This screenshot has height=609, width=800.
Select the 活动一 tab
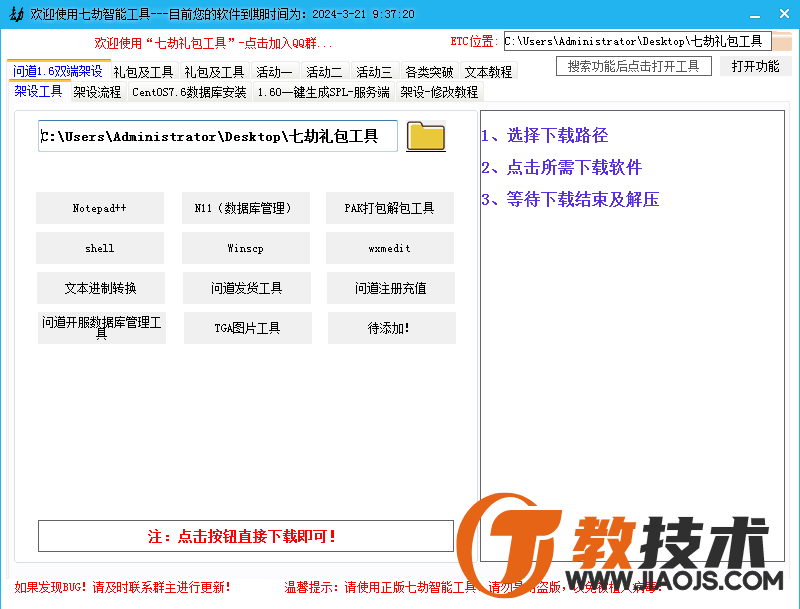274,71
